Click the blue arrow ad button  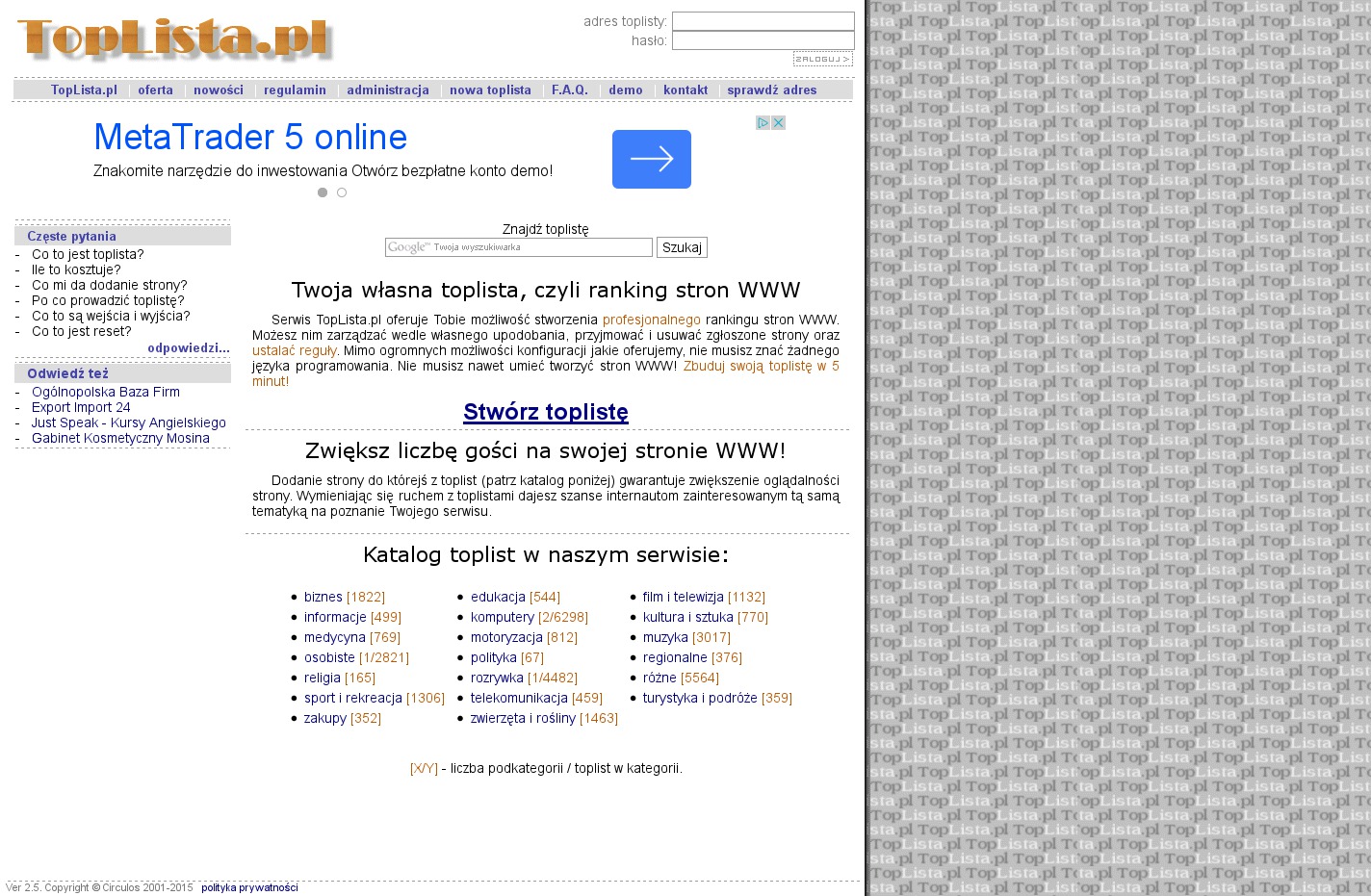pyautogui.click(x=651, y=159)
